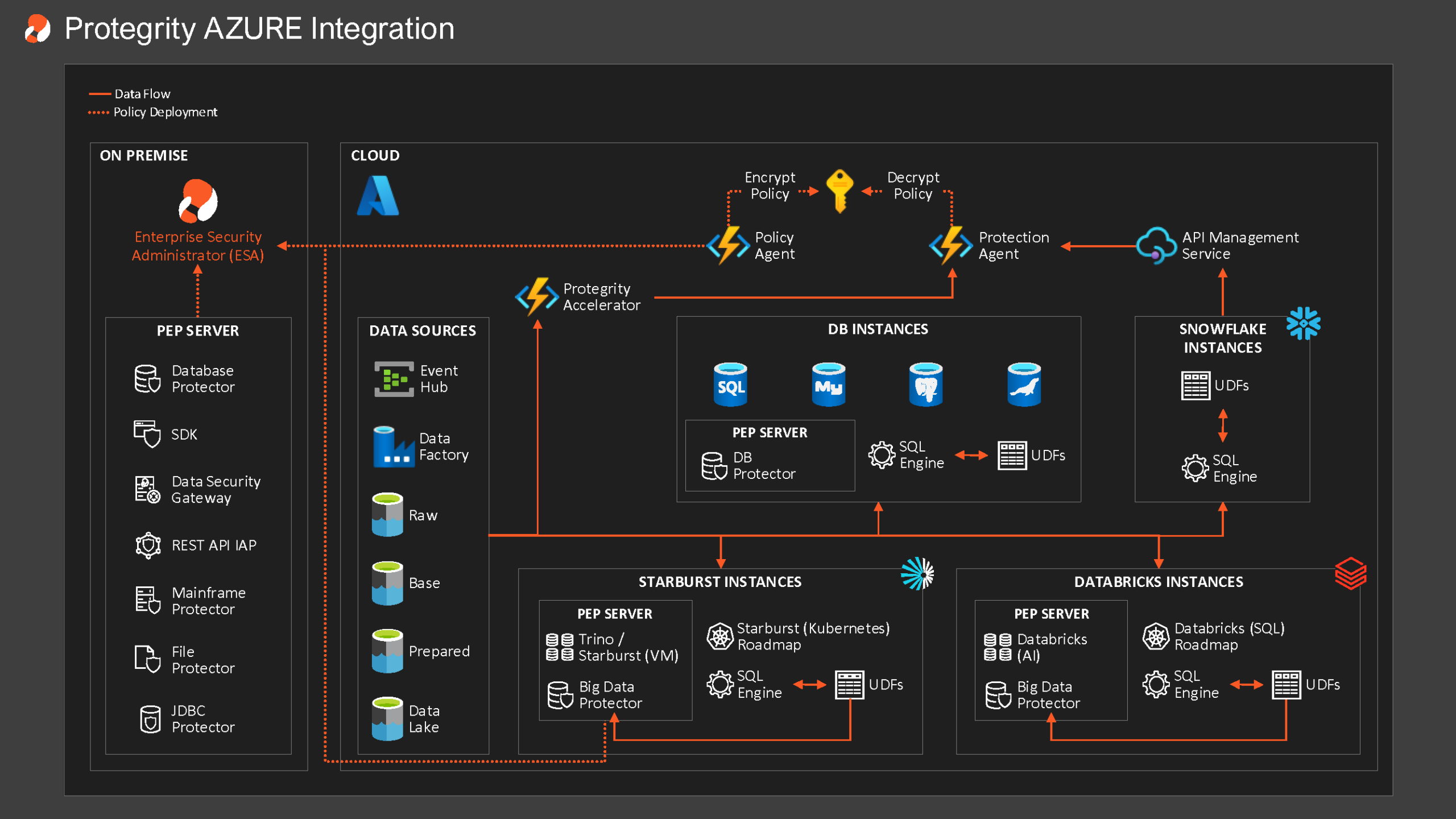Click the UDFs table icon in DB Instances
The width and height of the screenshot is (1456, 819).
point(1012,456)
